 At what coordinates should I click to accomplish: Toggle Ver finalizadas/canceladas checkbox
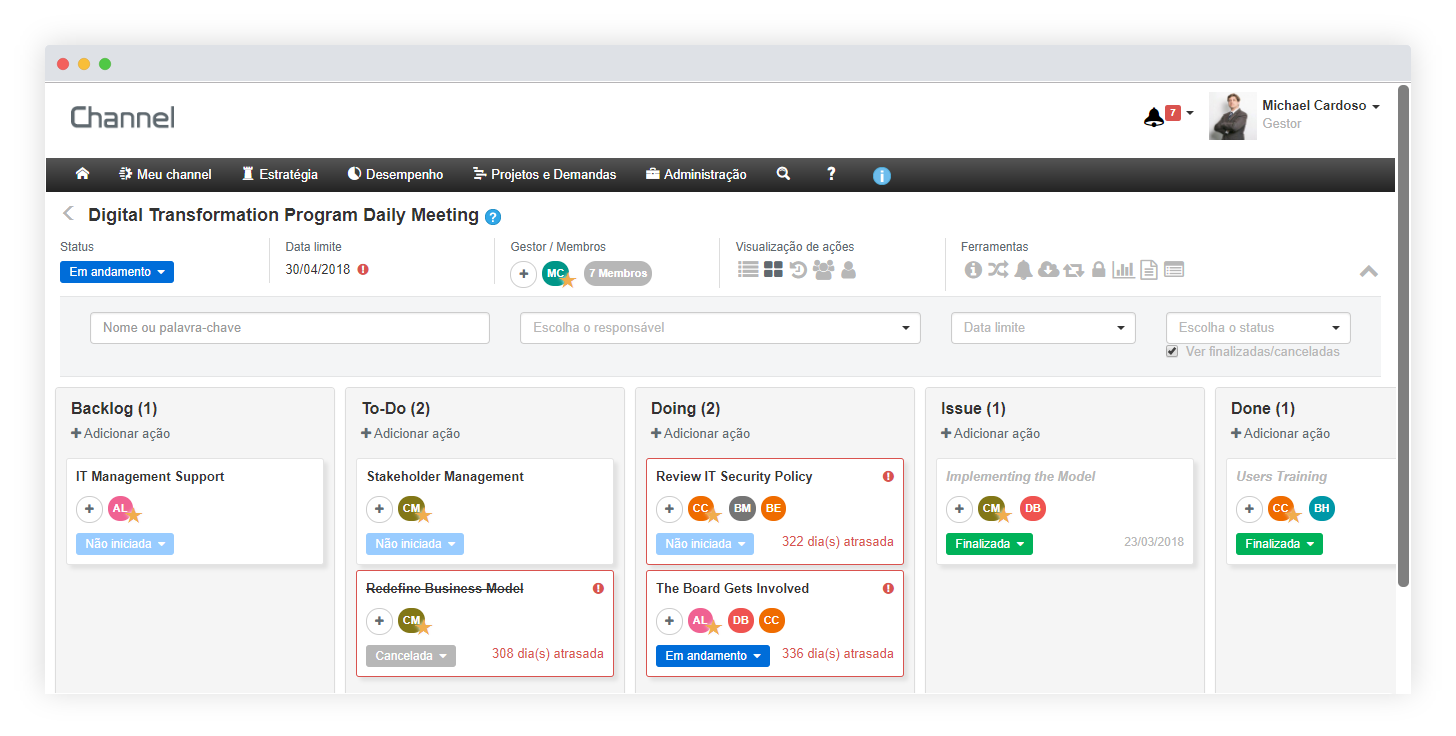(1172, 352)
